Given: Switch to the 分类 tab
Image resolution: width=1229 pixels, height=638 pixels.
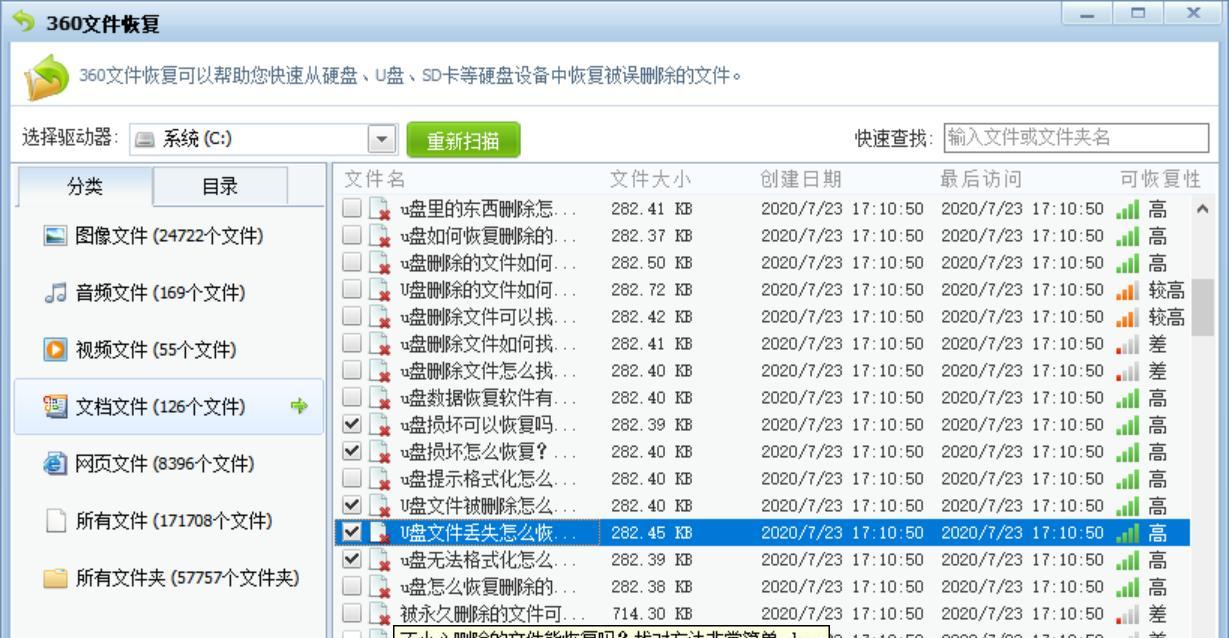Looking at the screenshot, I should (83, 186).
